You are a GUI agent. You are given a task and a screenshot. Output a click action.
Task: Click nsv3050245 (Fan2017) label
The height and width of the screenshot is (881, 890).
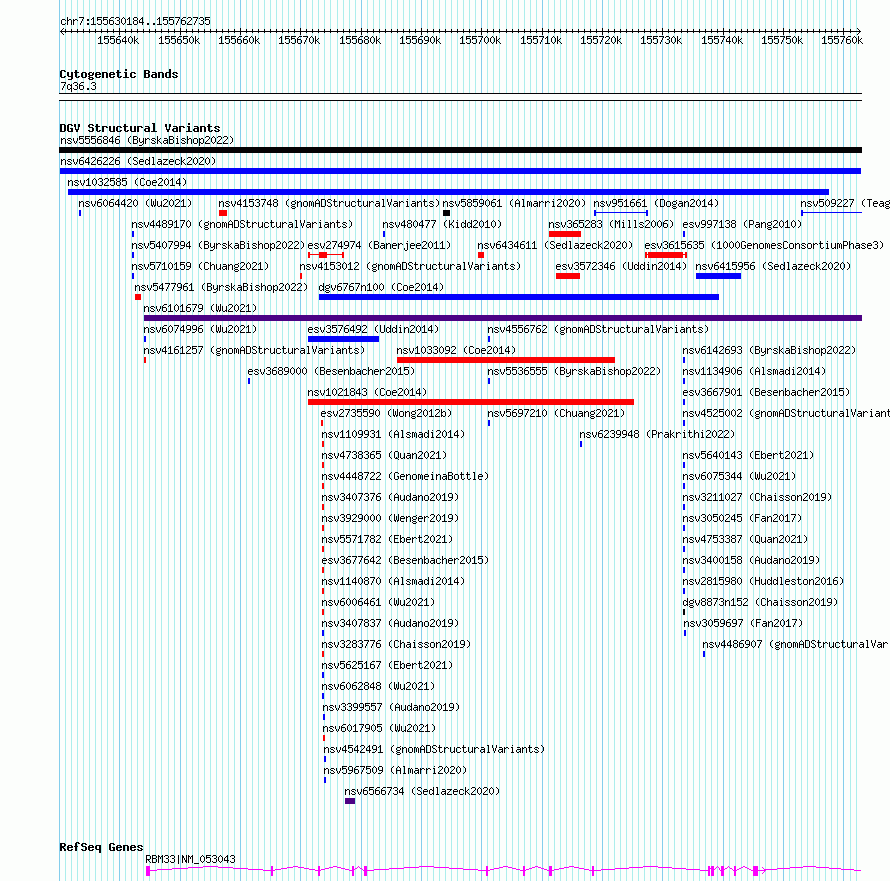[x=742, y=518]
